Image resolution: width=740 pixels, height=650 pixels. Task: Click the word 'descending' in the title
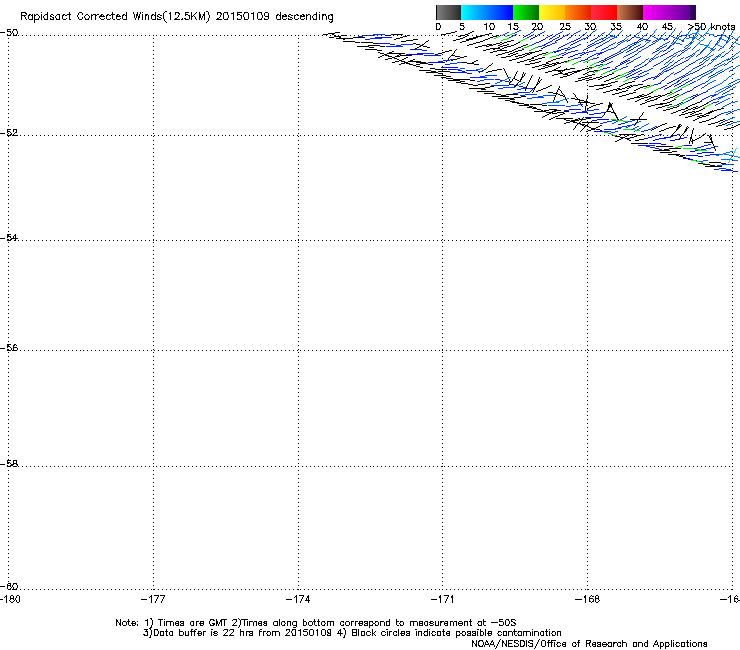coord(304,17)
